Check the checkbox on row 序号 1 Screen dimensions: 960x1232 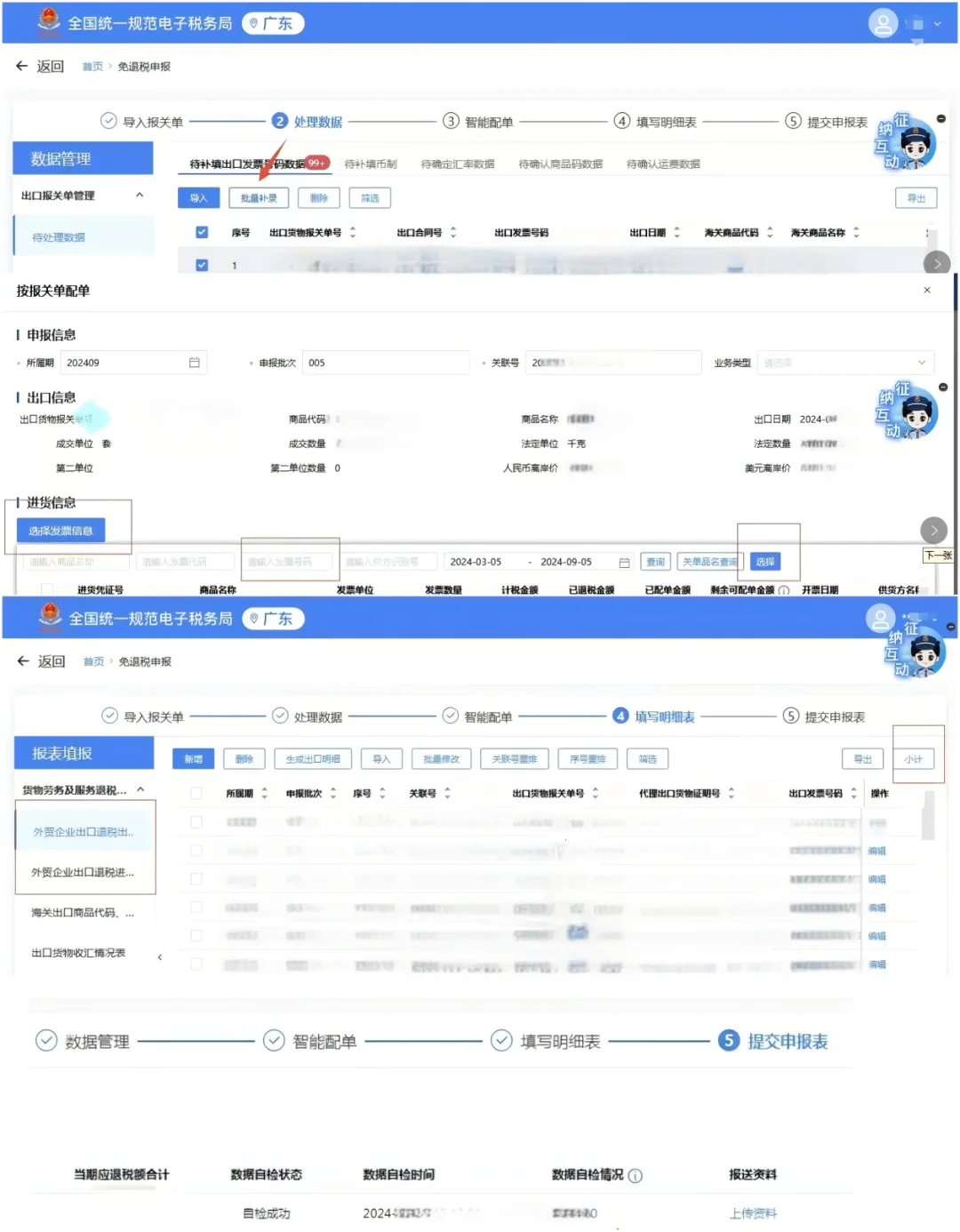tap(202, 264)
